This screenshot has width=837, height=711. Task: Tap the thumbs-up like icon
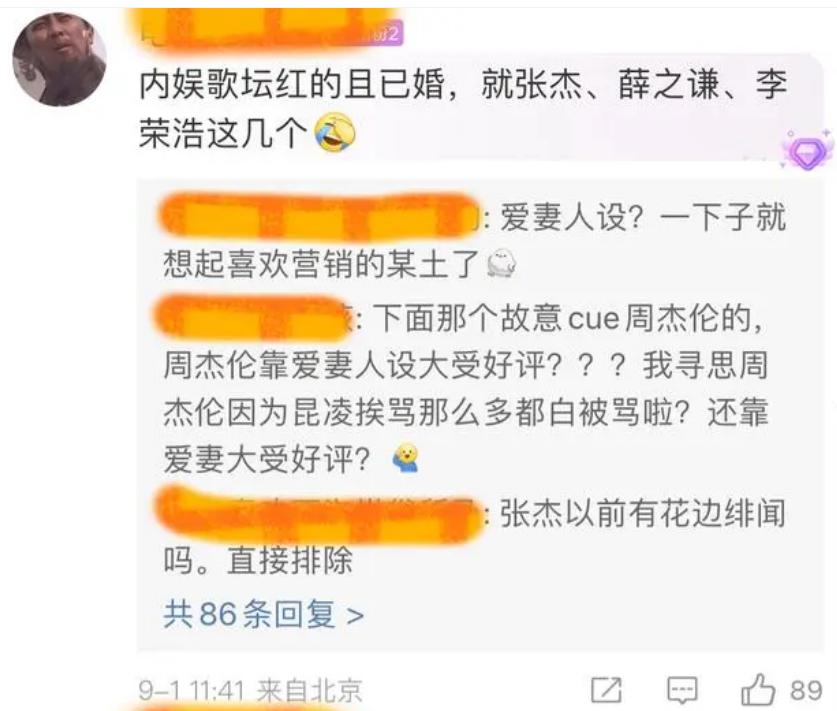[758, 690]
